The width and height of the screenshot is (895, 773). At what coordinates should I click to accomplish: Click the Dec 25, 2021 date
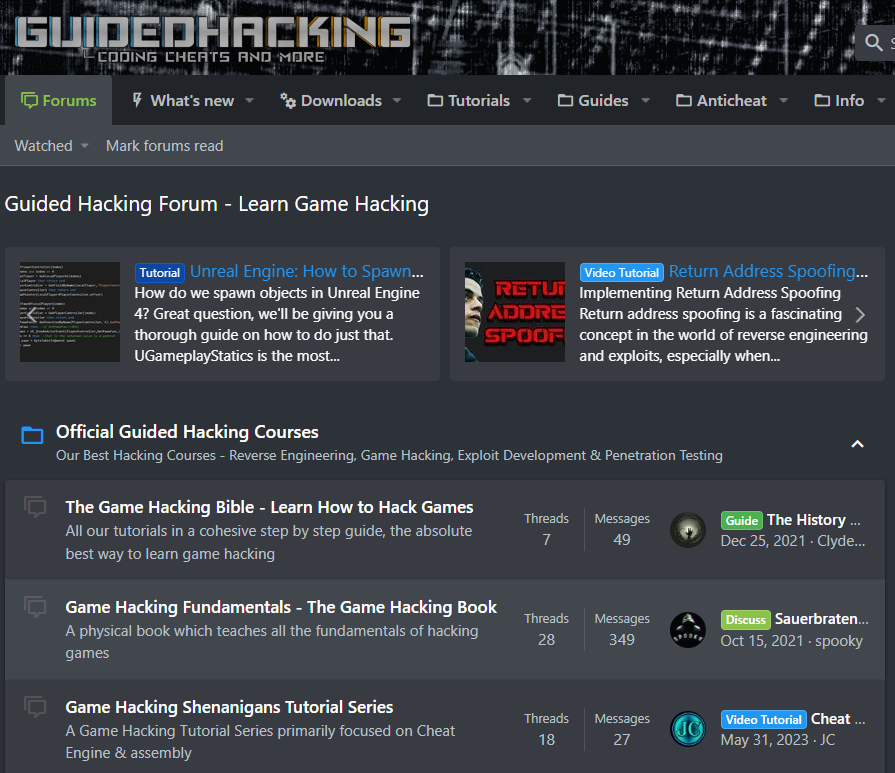pos(763,541)
